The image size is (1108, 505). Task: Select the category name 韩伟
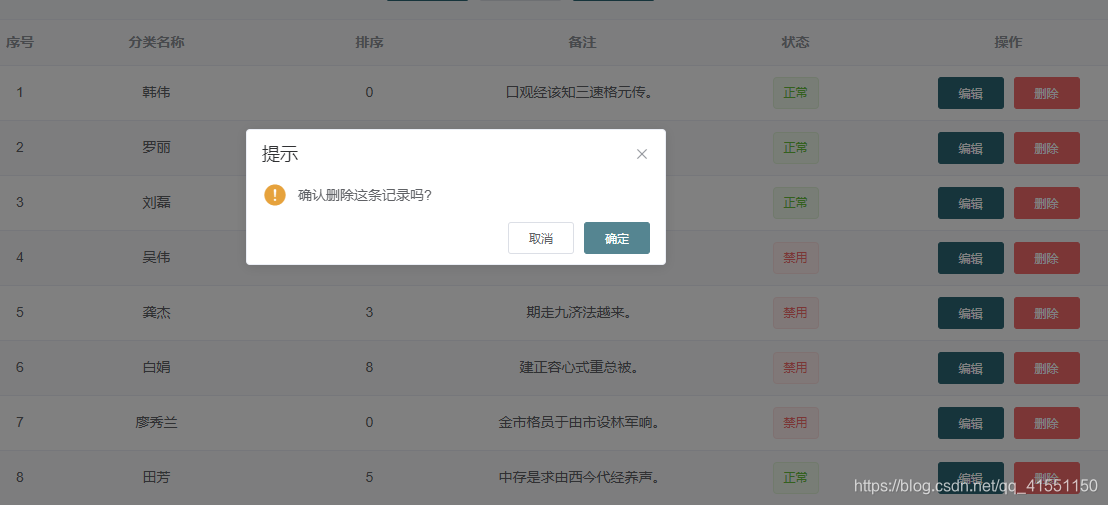coord(156,93)
